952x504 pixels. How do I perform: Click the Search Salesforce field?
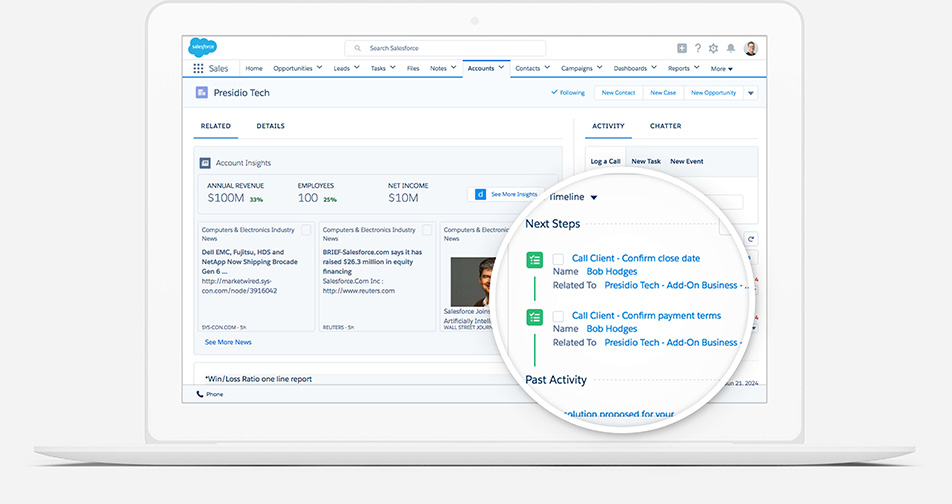[x=445, y=48]
